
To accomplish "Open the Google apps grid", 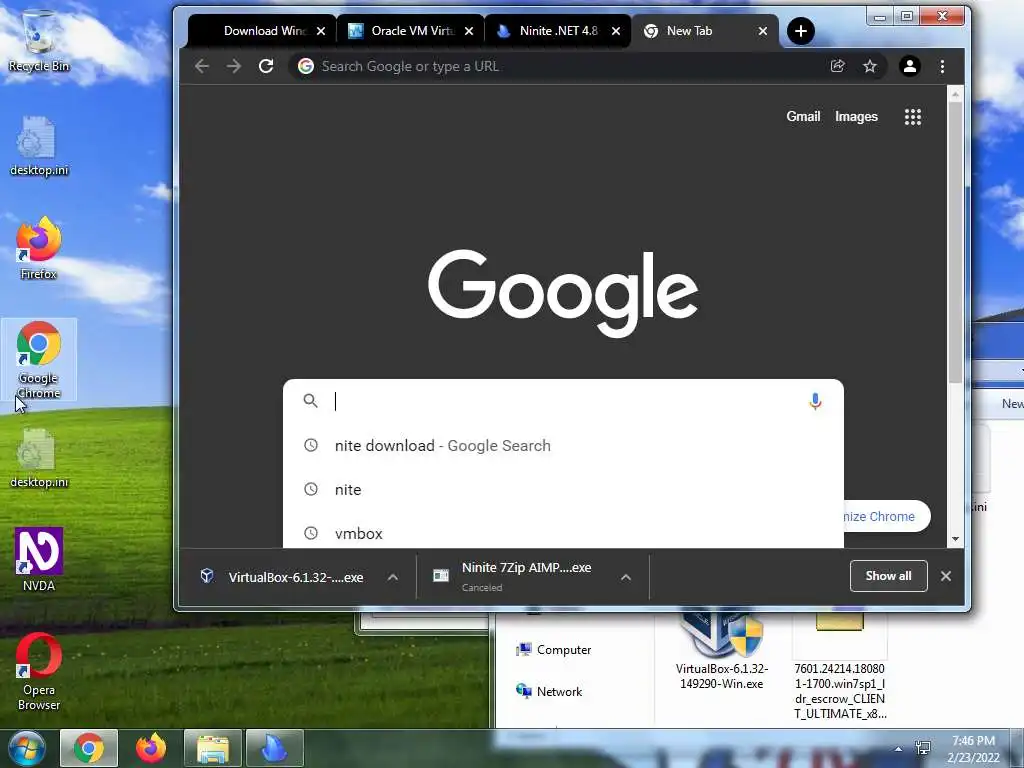I will pyautogui.click(x=913, y=117).
